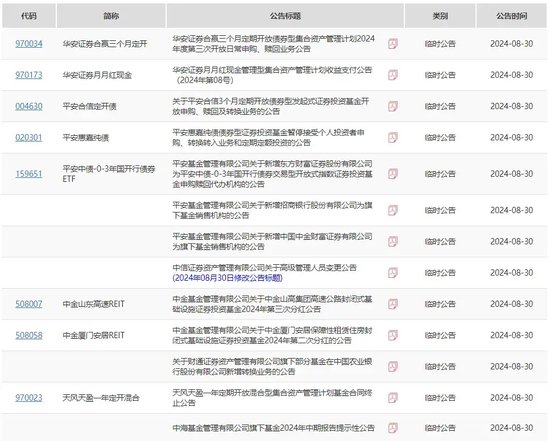The image size is (550, 441).
Task: Open PDF icon for 中金山高集团高速公路 分红公告
Action: point(393,304)
